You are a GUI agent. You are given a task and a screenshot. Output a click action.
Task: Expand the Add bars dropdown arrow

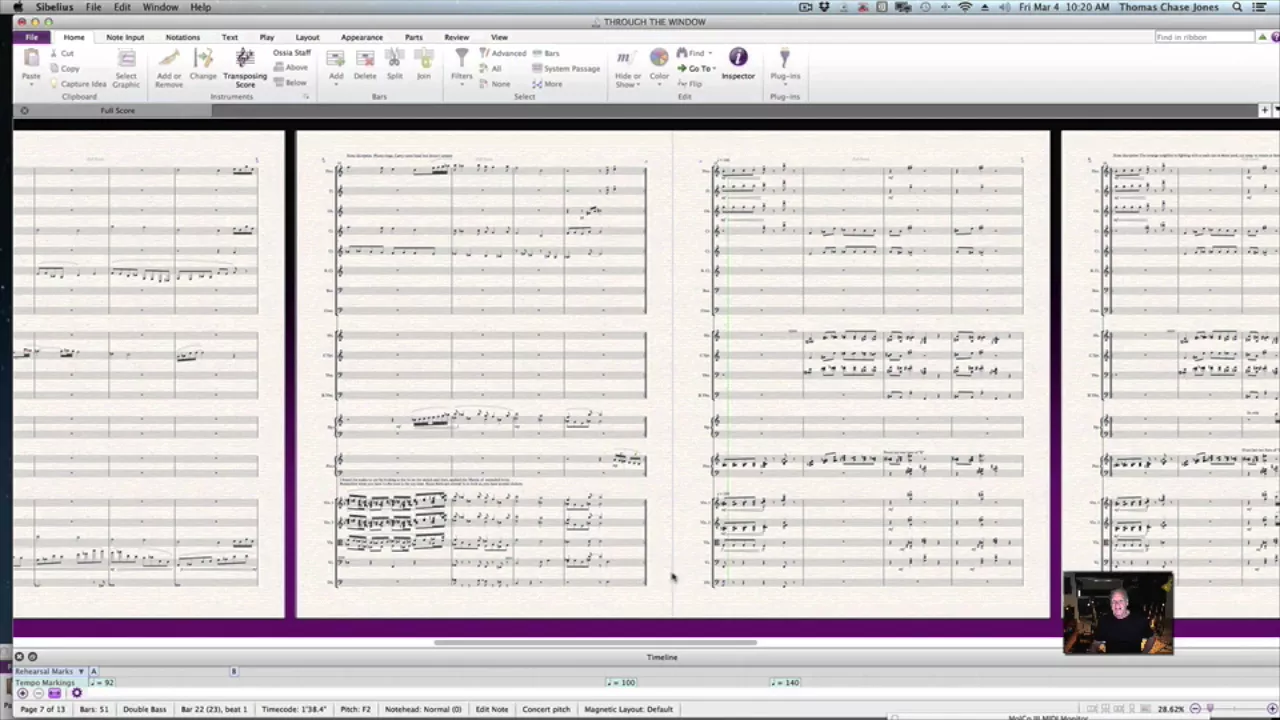[336, 84]
